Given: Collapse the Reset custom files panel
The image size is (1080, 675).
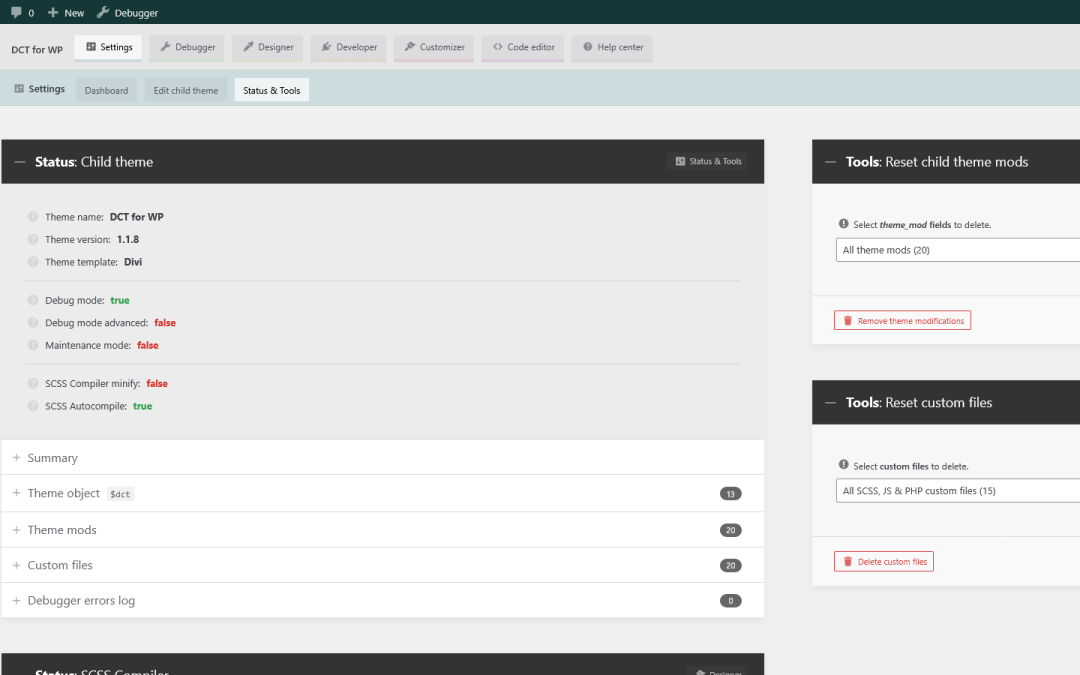Looking at the screenshot, I should 831,403.
